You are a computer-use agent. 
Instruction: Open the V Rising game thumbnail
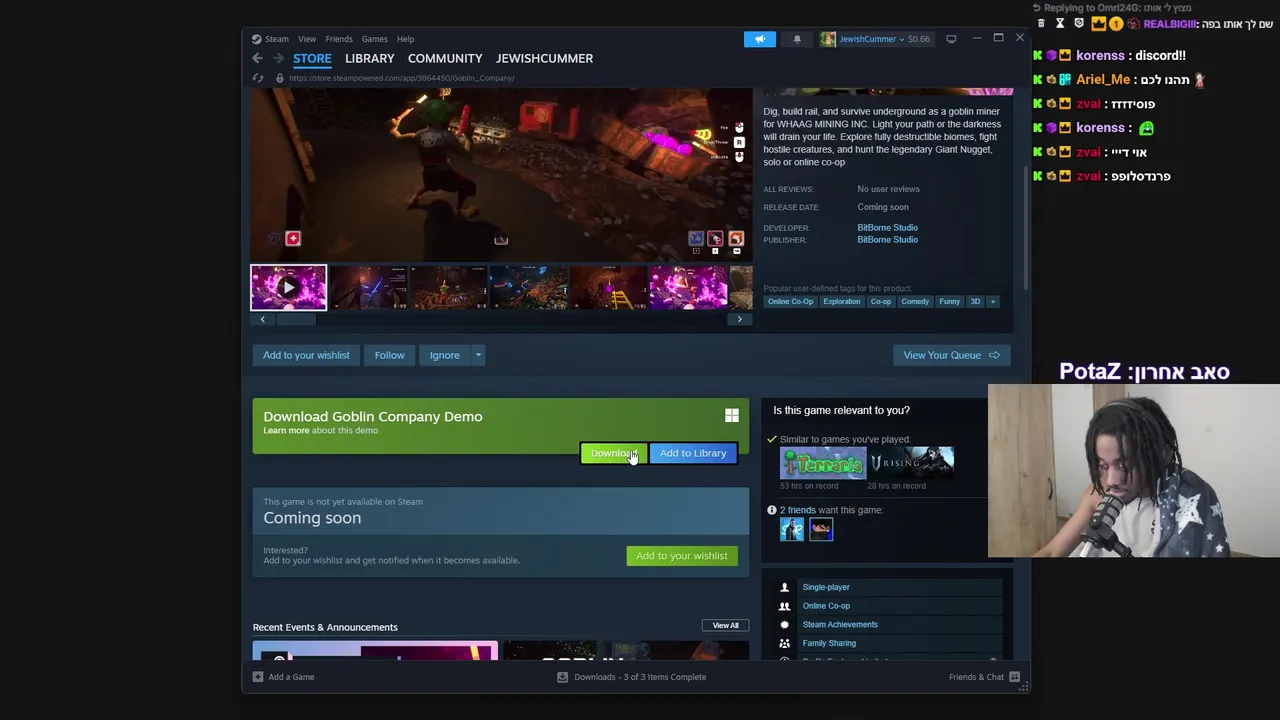tap(911, 464)
